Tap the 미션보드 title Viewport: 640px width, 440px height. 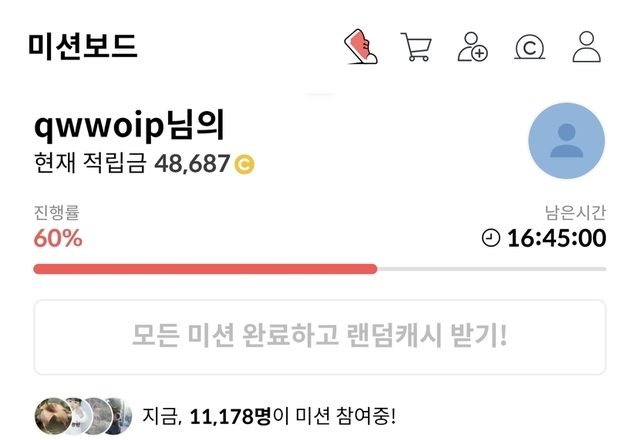pos(83,46)
